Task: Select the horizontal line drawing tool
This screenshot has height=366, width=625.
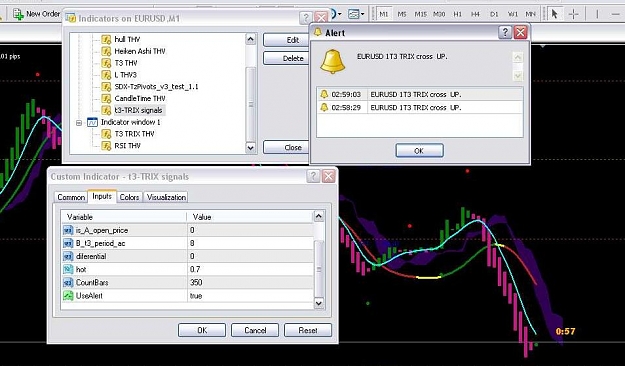Action: click(615, 14)
